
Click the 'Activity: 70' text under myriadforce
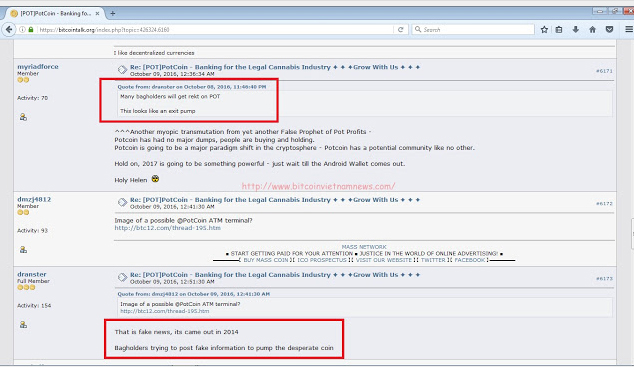32,98
